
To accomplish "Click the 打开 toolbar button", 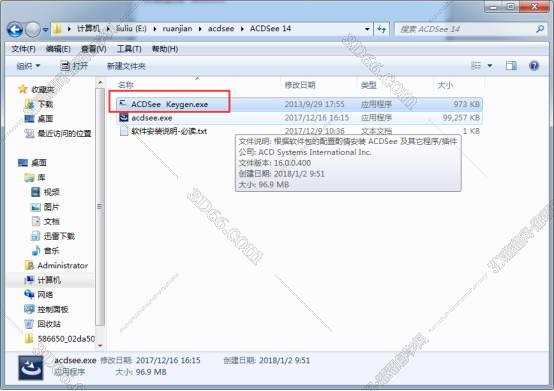I will (74, 66).
